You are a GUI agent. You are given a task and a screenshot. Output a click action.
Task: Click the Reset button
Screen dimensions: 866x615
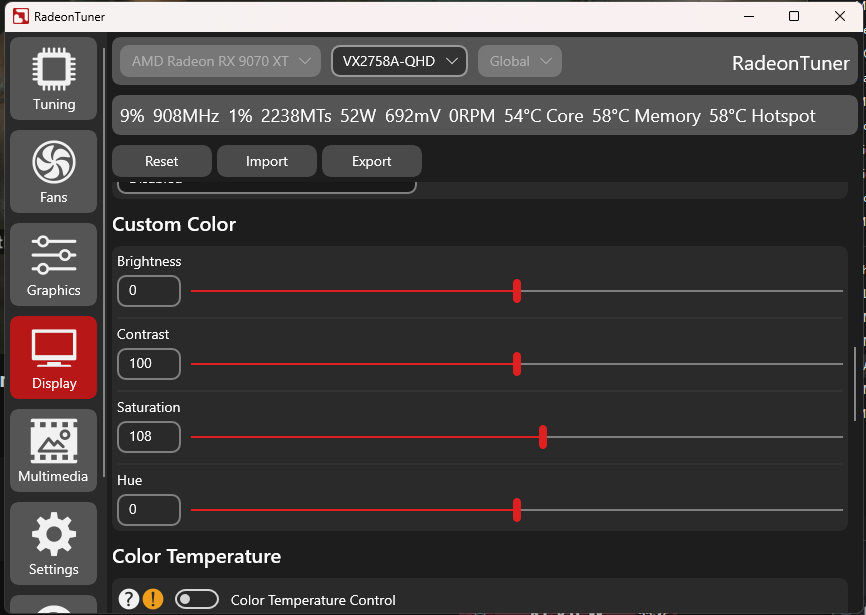(x=162, y=161)
